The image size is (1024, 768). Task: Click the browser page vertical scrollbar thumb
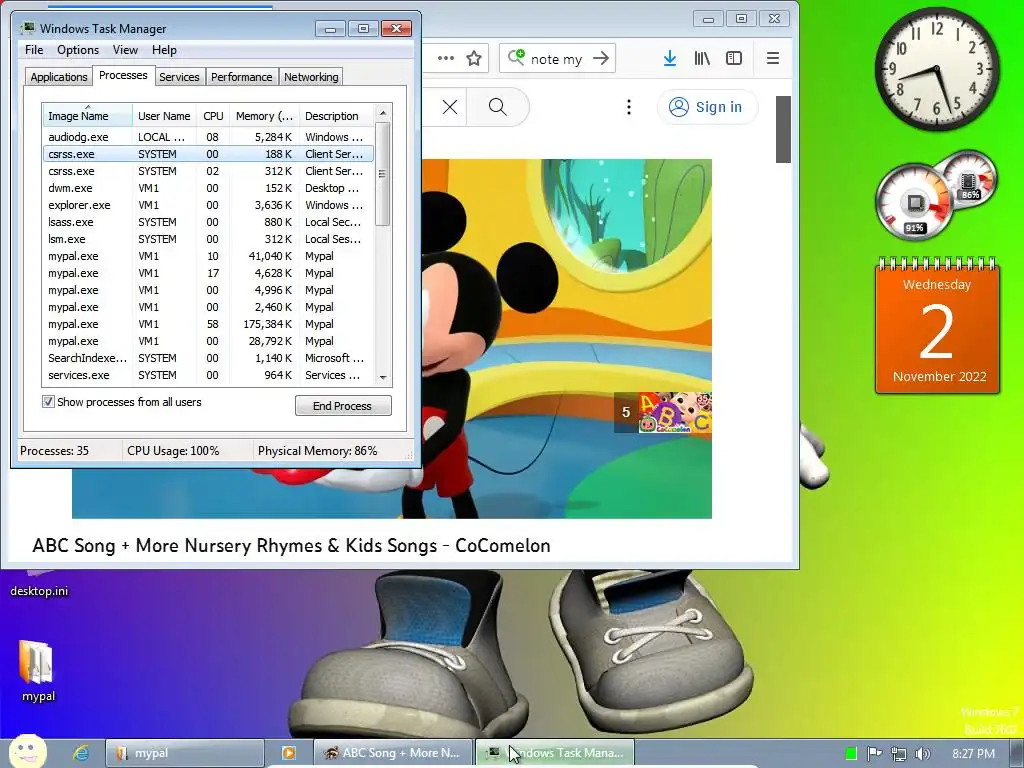(783, 129)
